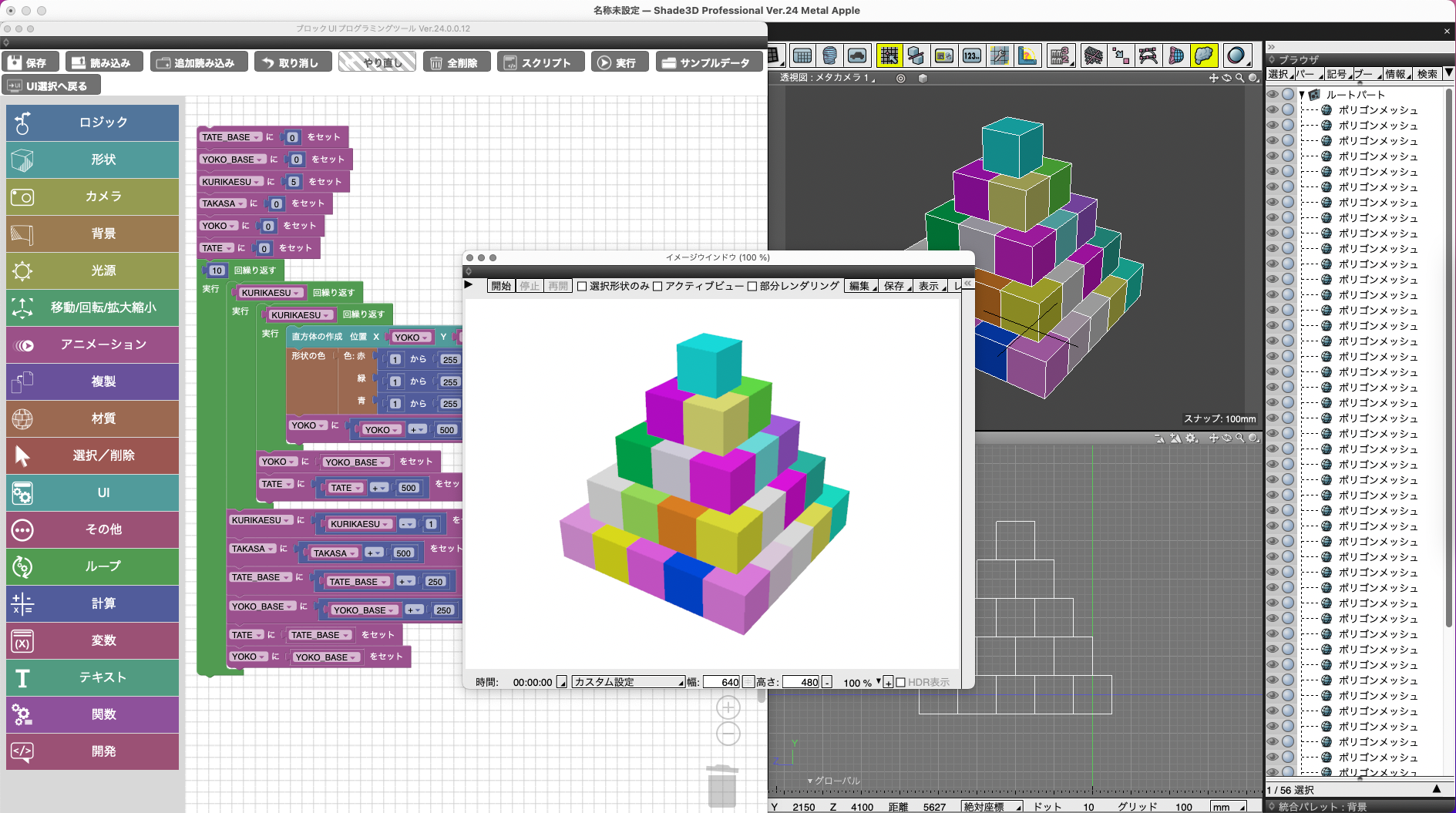Click the zoom in plus circle icon

[x=728, y=707]
